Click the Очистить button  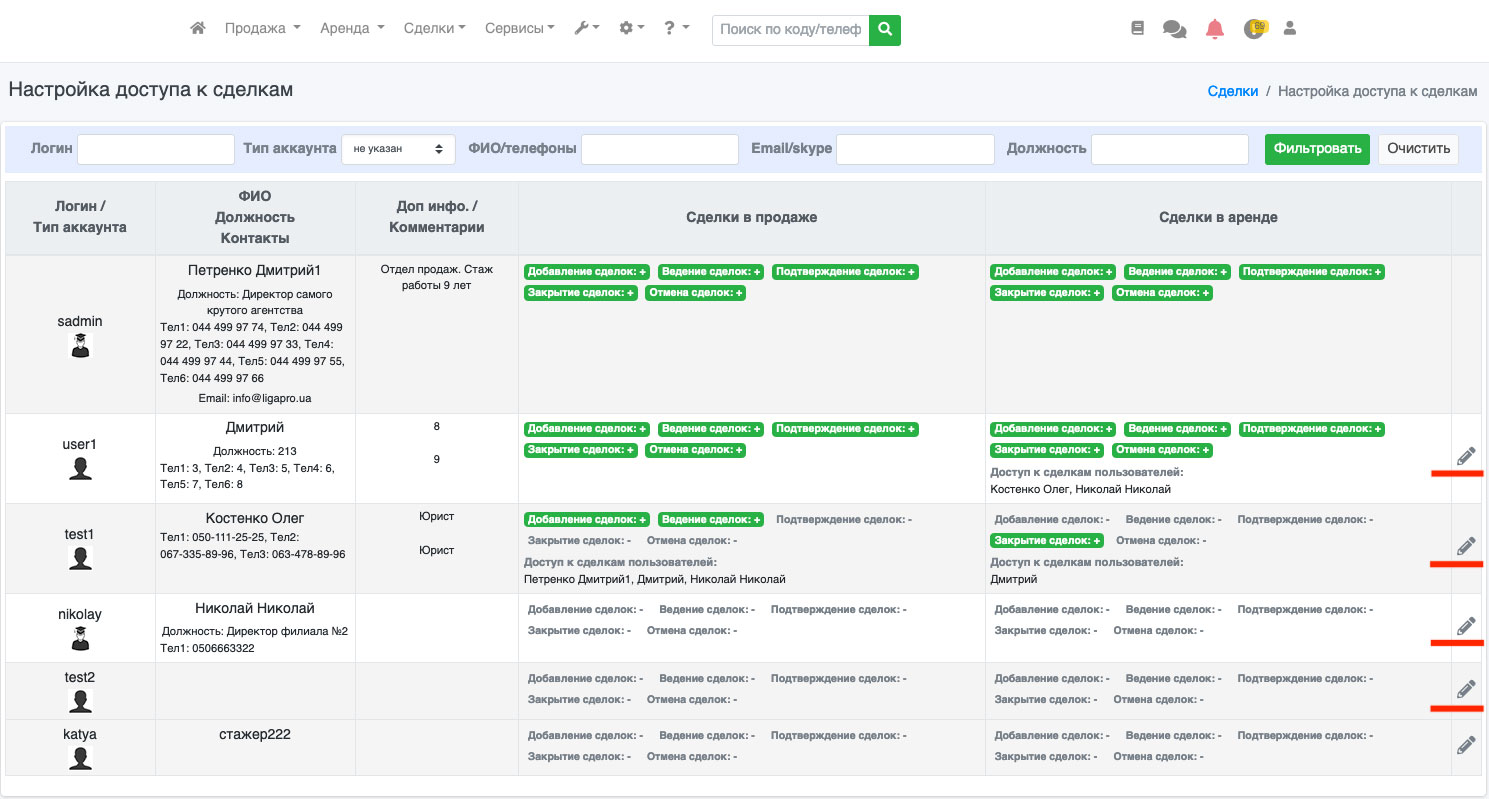tap(1418, 149)
